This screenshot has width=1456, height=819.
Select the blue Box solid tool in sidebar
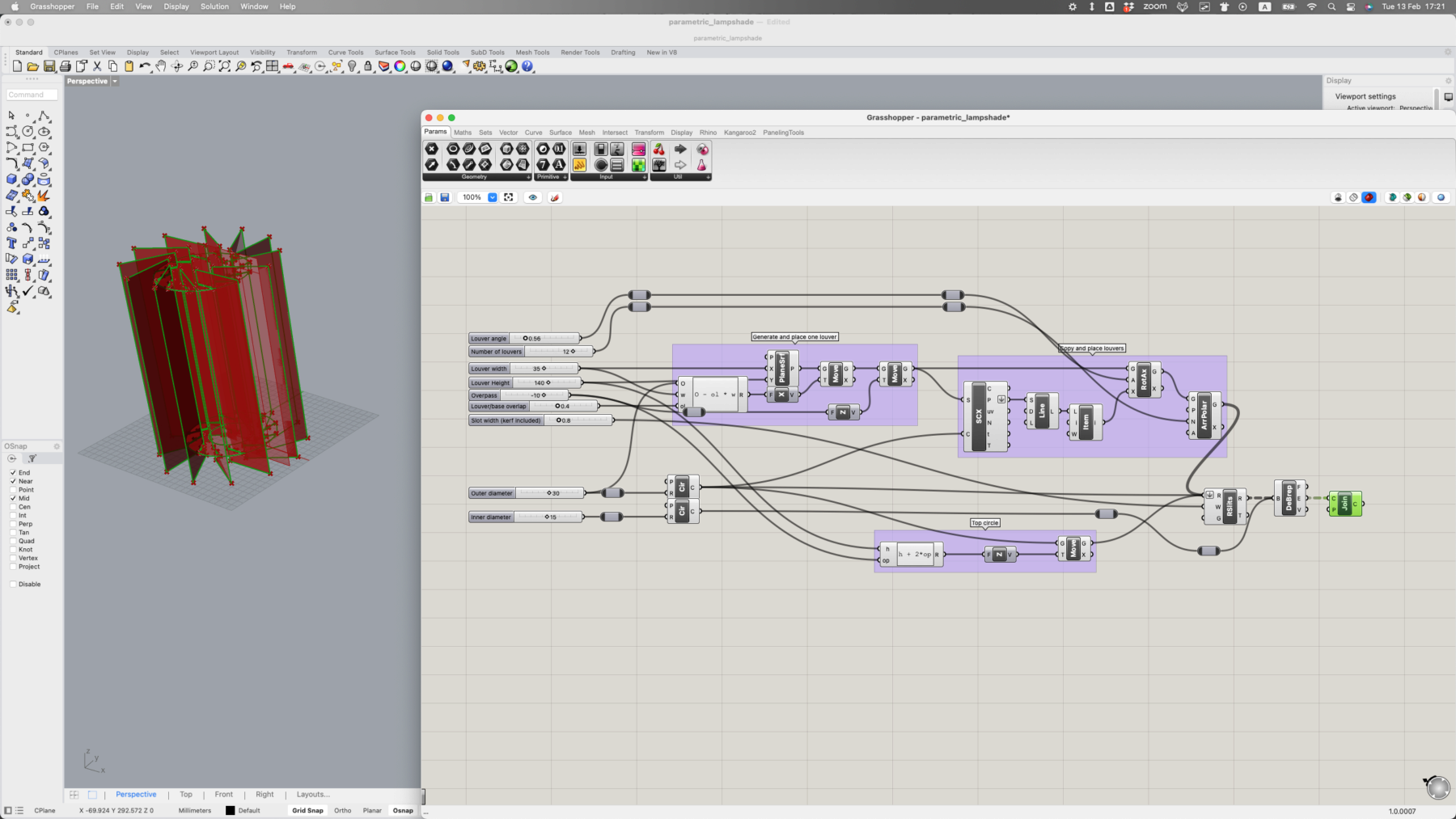pos(11,179)
